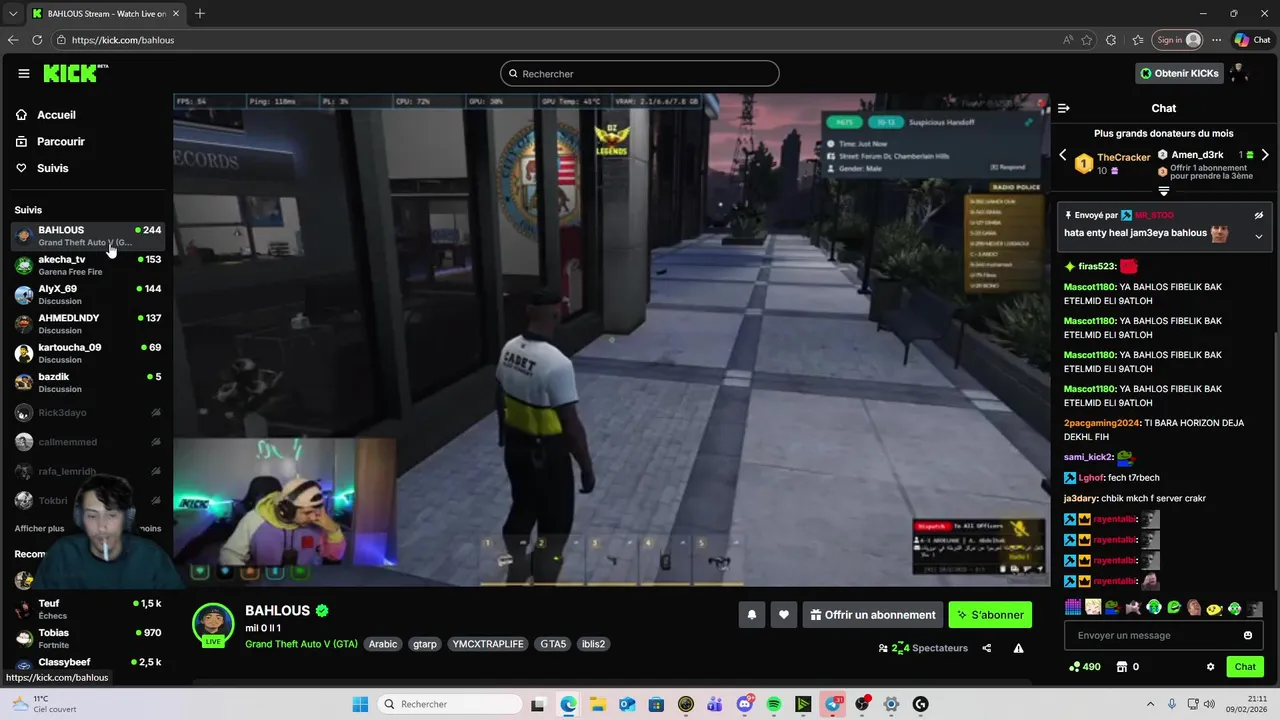Viewport: 1280px width, 720px height.
Task: Expand the top donors leaderboard
Action: click(1164, 191)
